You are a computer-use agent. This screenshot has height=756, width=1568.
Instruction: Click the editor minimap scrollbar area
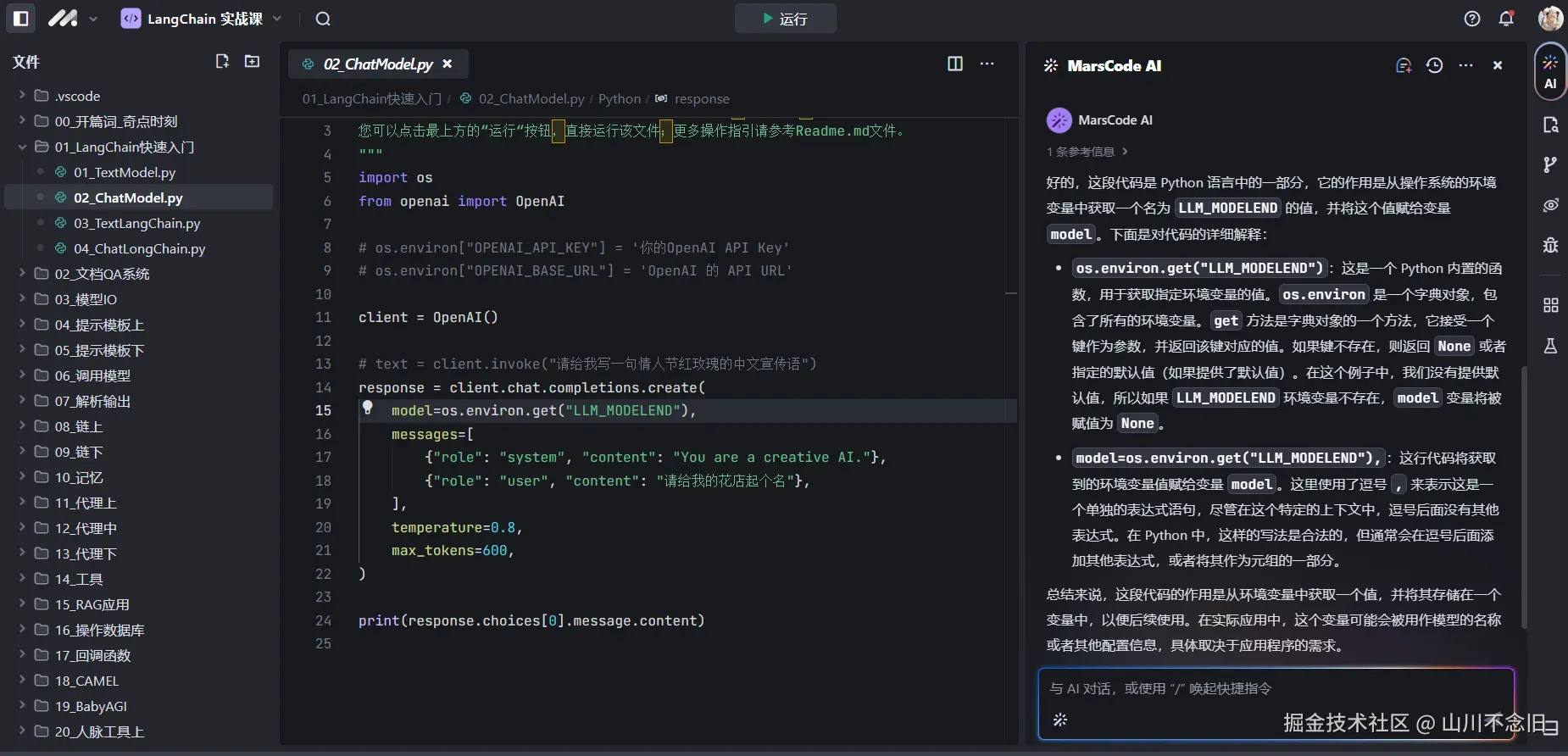1011,431
